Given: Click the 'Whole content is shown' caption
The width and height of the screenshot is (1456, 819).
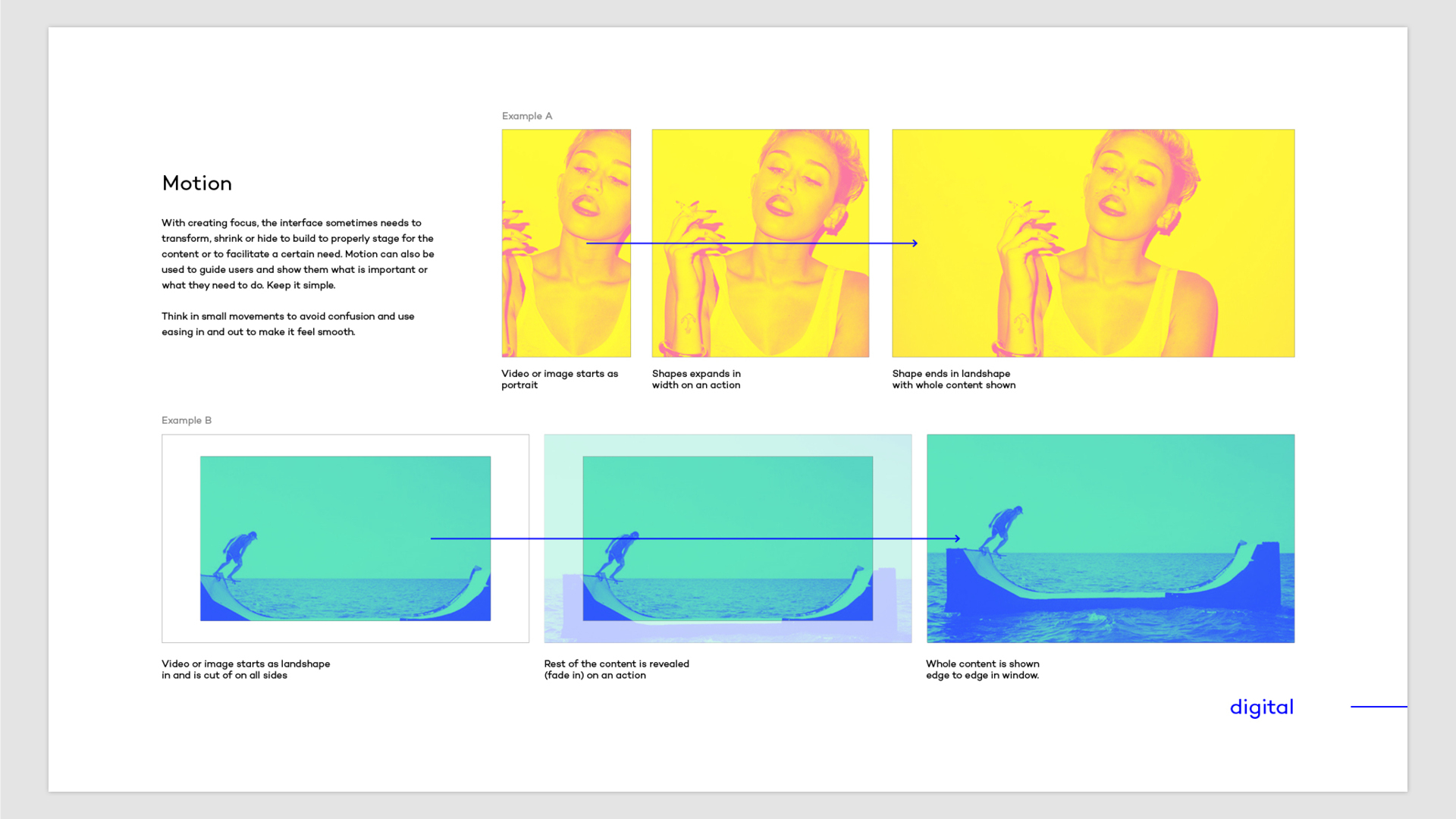Looking at the screenshot, I should coord(982,669).
